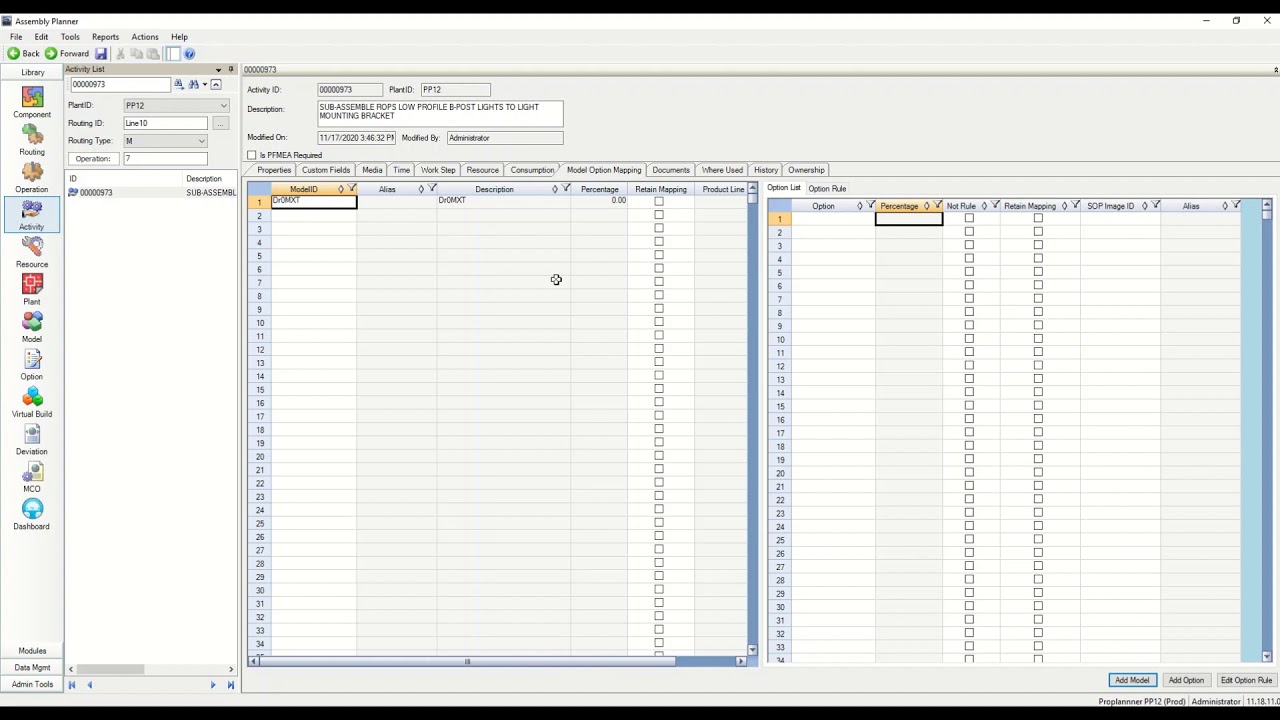The width and height of the screenshot is (1280, 720).
Task: Check Retain Mapping in option row 1
Action: [x=1038, y=219]
